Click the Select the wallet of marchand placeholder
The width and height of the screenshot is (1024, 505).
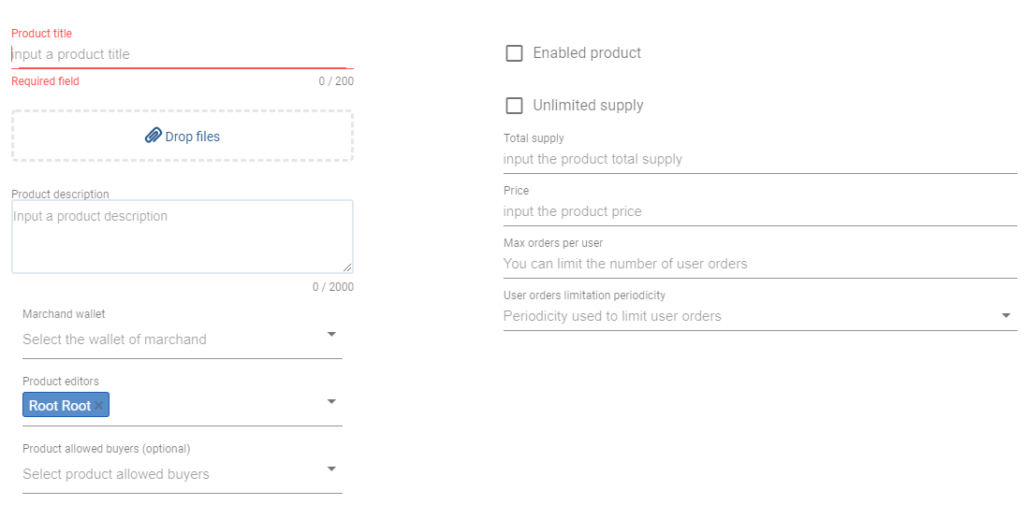pos(114,339)
